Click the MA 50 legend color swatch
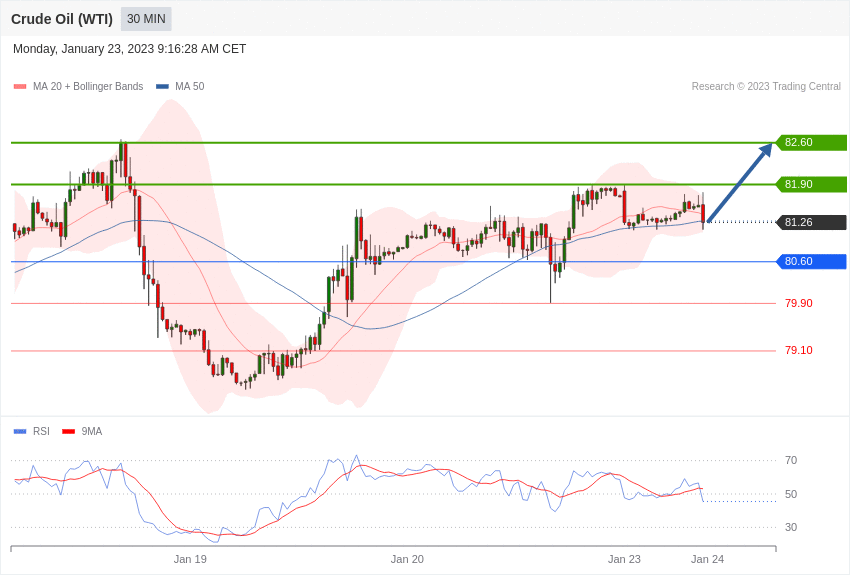The height and width of the screenshot is (576, 850). 162,87
